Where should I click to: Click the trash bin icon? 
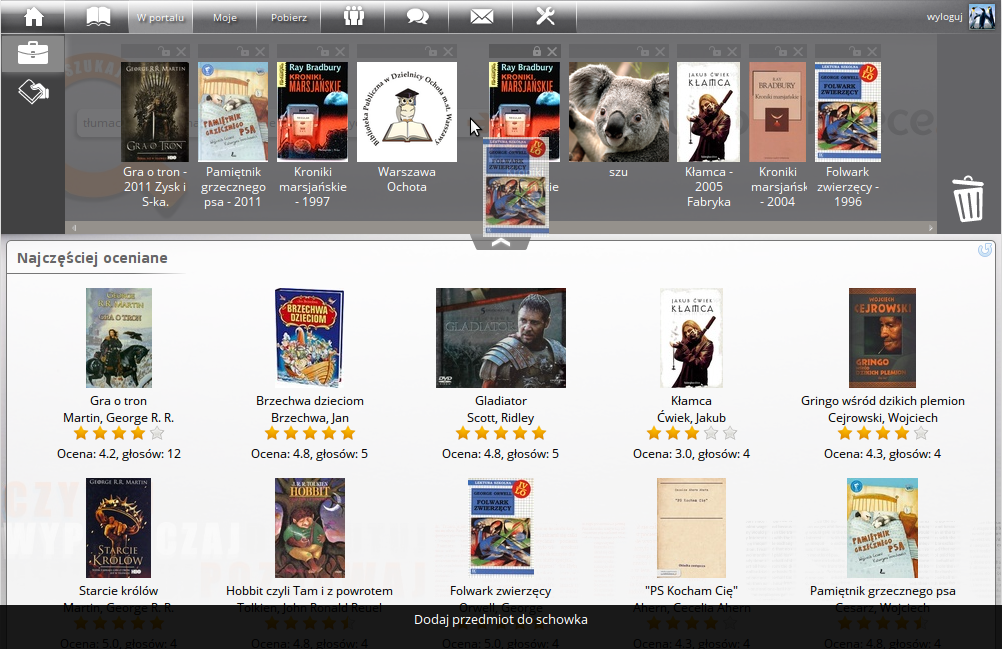tap(968, 198)
